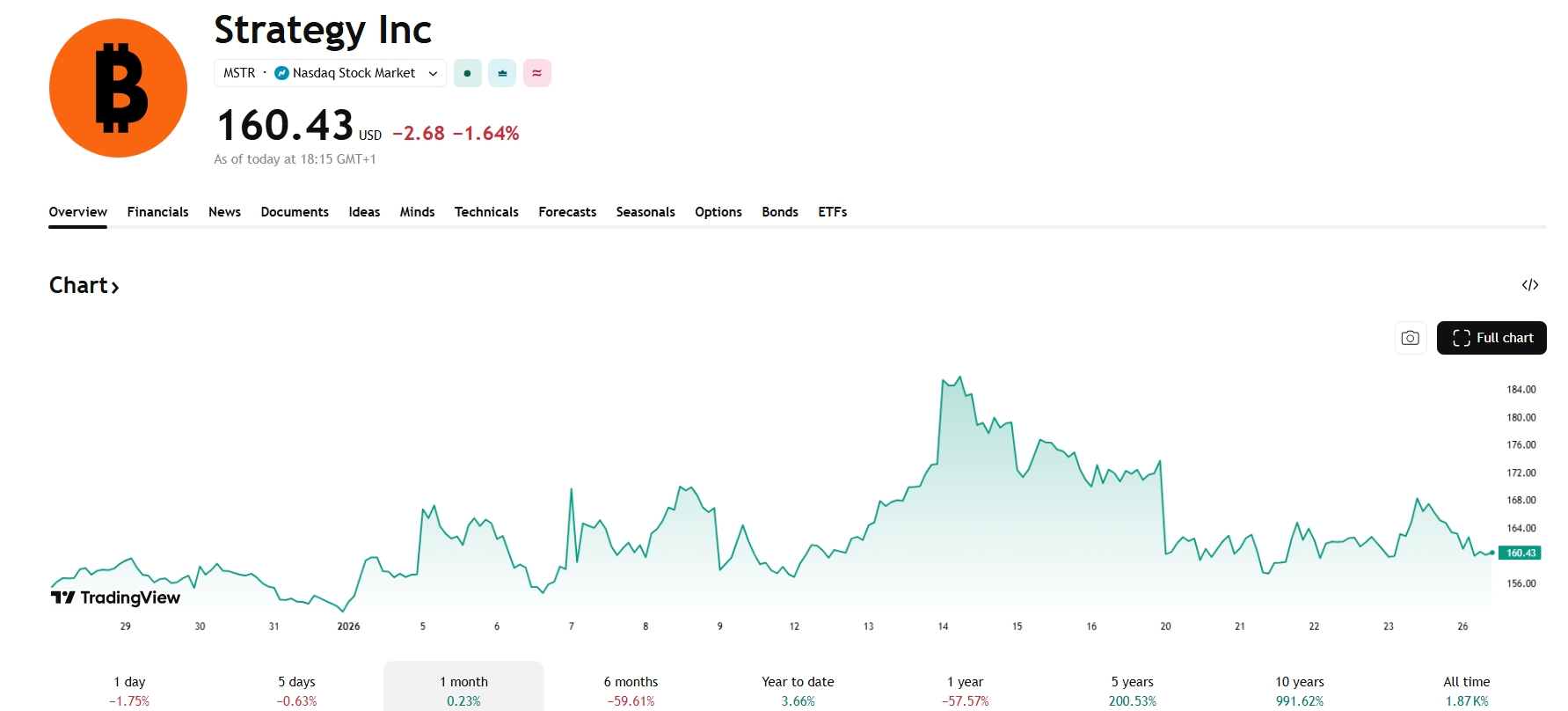Click the Bitcoin Strategy Inc logo
Viewport: 1568px width, 711px height.
pyautogui.click(x=118, y=88)
